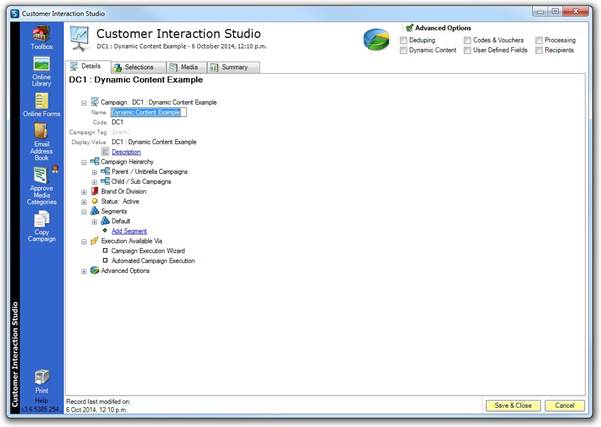Click the Cancel button

565,405
